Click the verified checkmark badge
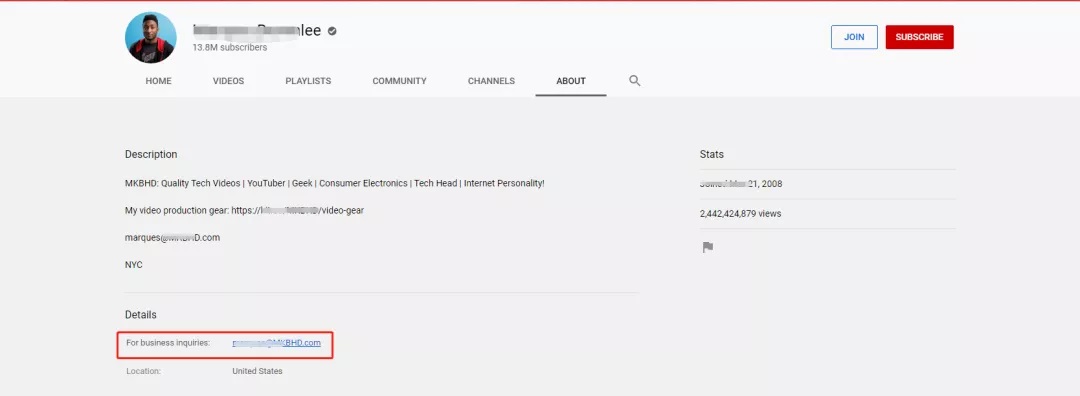The width and height of the screenshot is (1080, 396). (x=332, y=31)
